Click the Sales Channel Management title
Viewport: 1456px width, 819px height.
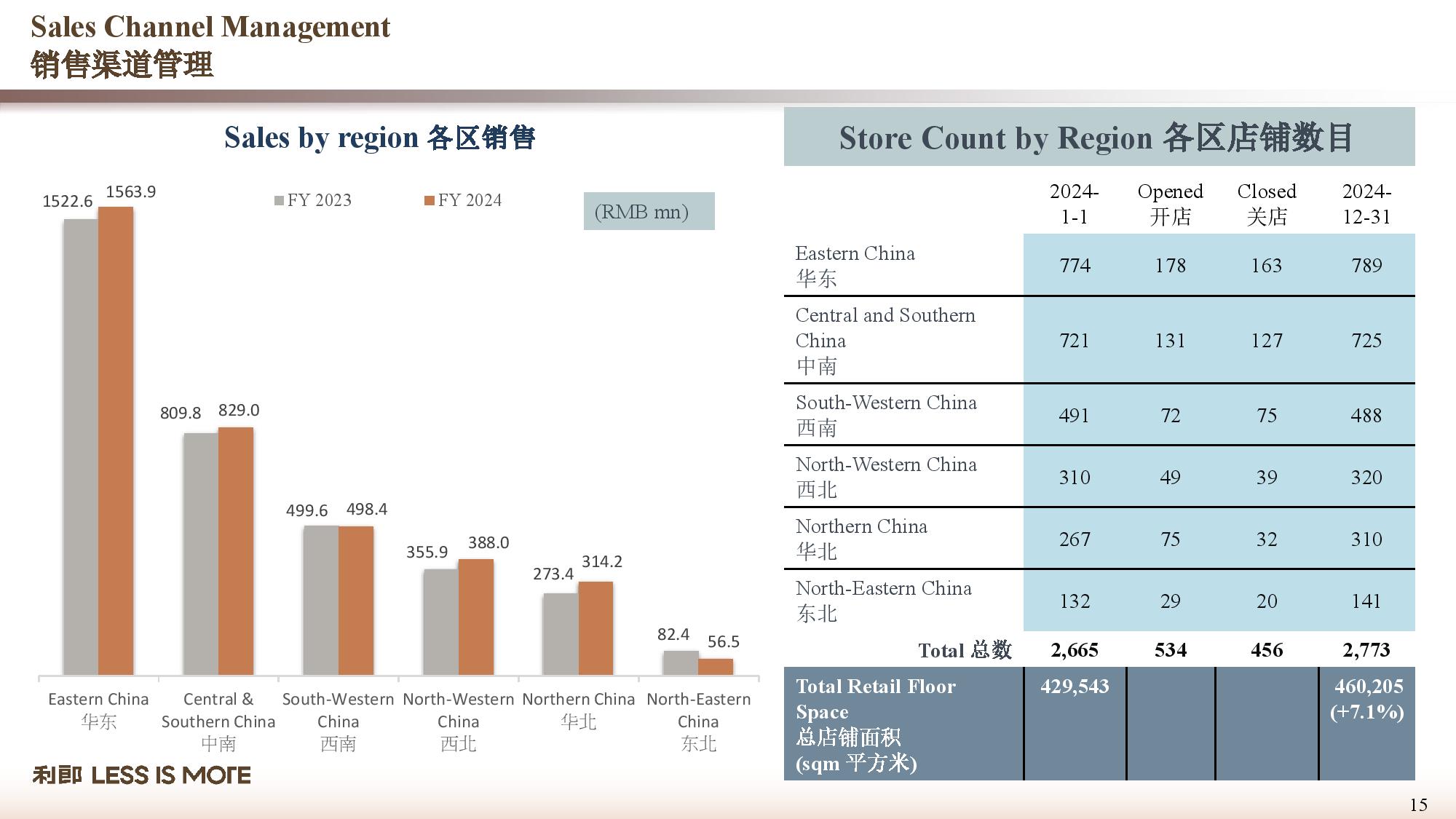(x=210, y=28)
